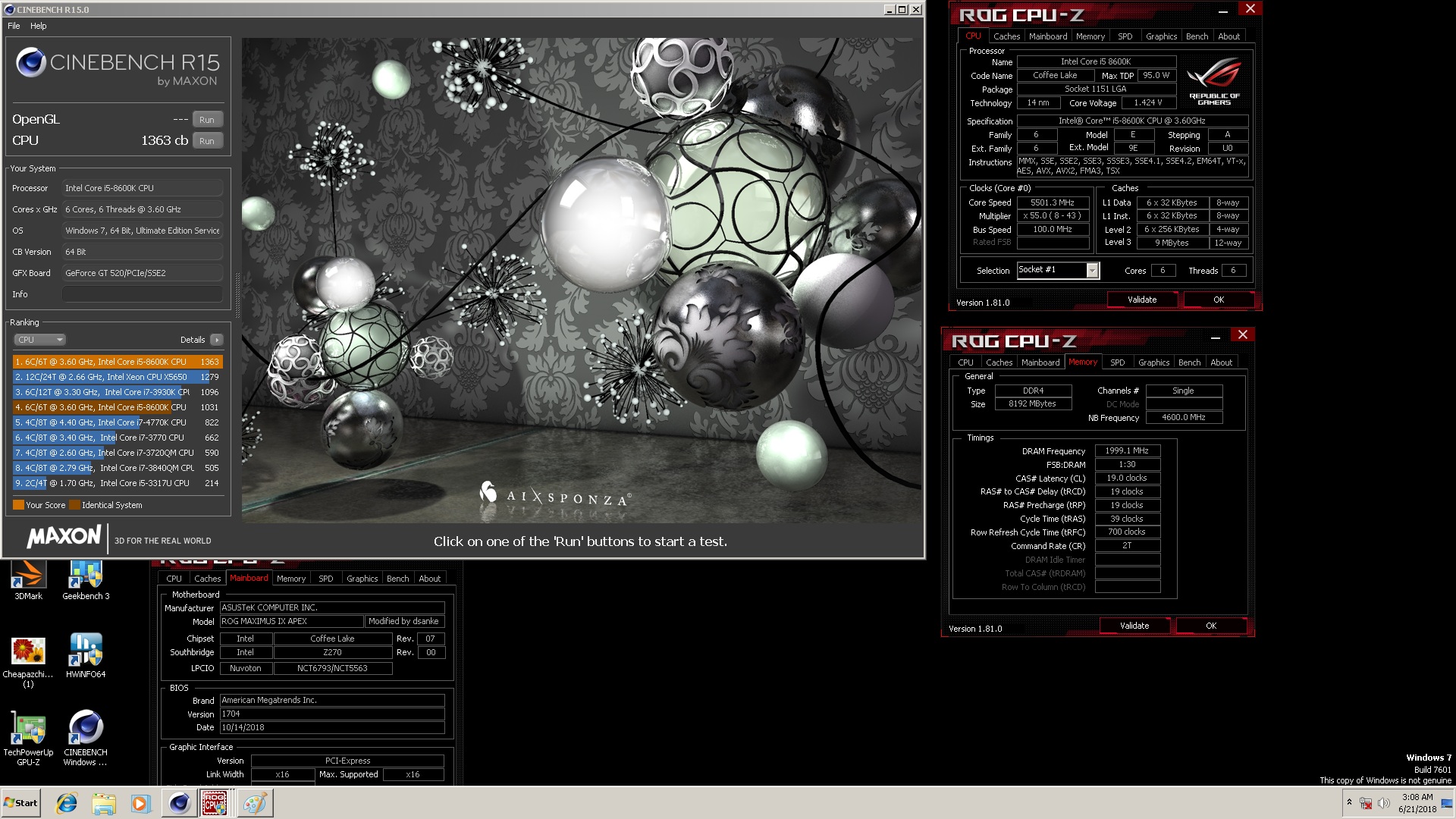Click Validate in the CPU tab window
The image size is (1456, 819).
1142,300
